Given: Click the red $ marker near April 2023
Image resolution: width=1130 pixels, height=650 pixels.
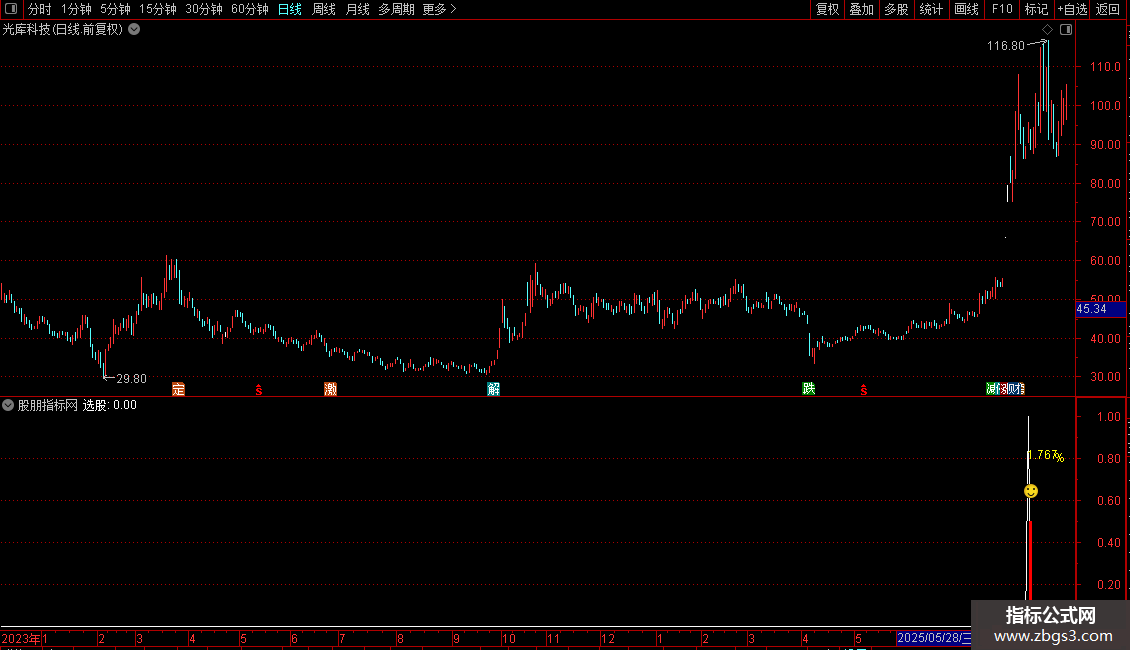Looking at the screenshot, I should (259, 390).
